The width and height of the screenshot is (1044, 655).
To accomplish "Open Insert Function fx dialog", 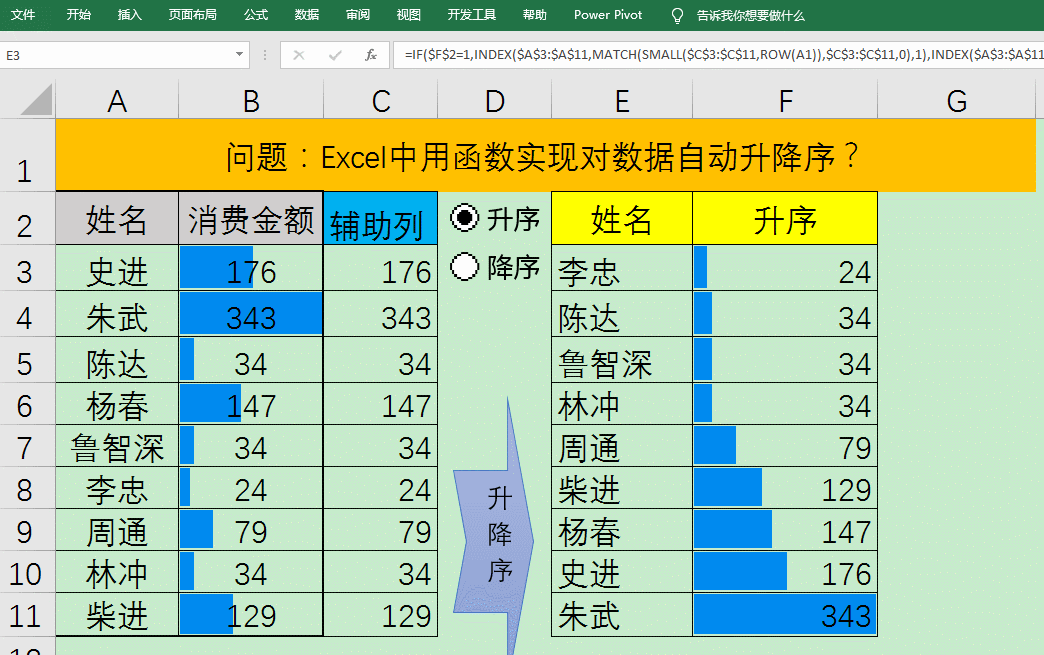I will (x=371, y=55).
